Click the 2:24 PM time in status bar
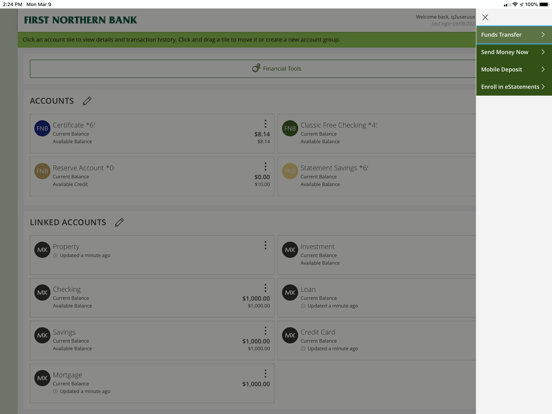 (13, 4)
